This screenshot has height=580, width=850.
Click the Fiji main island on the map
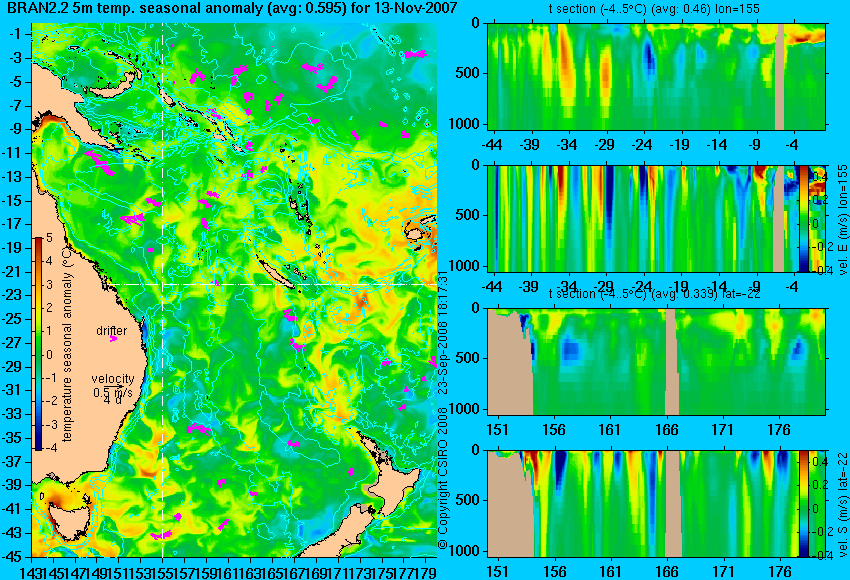(416, 234)
